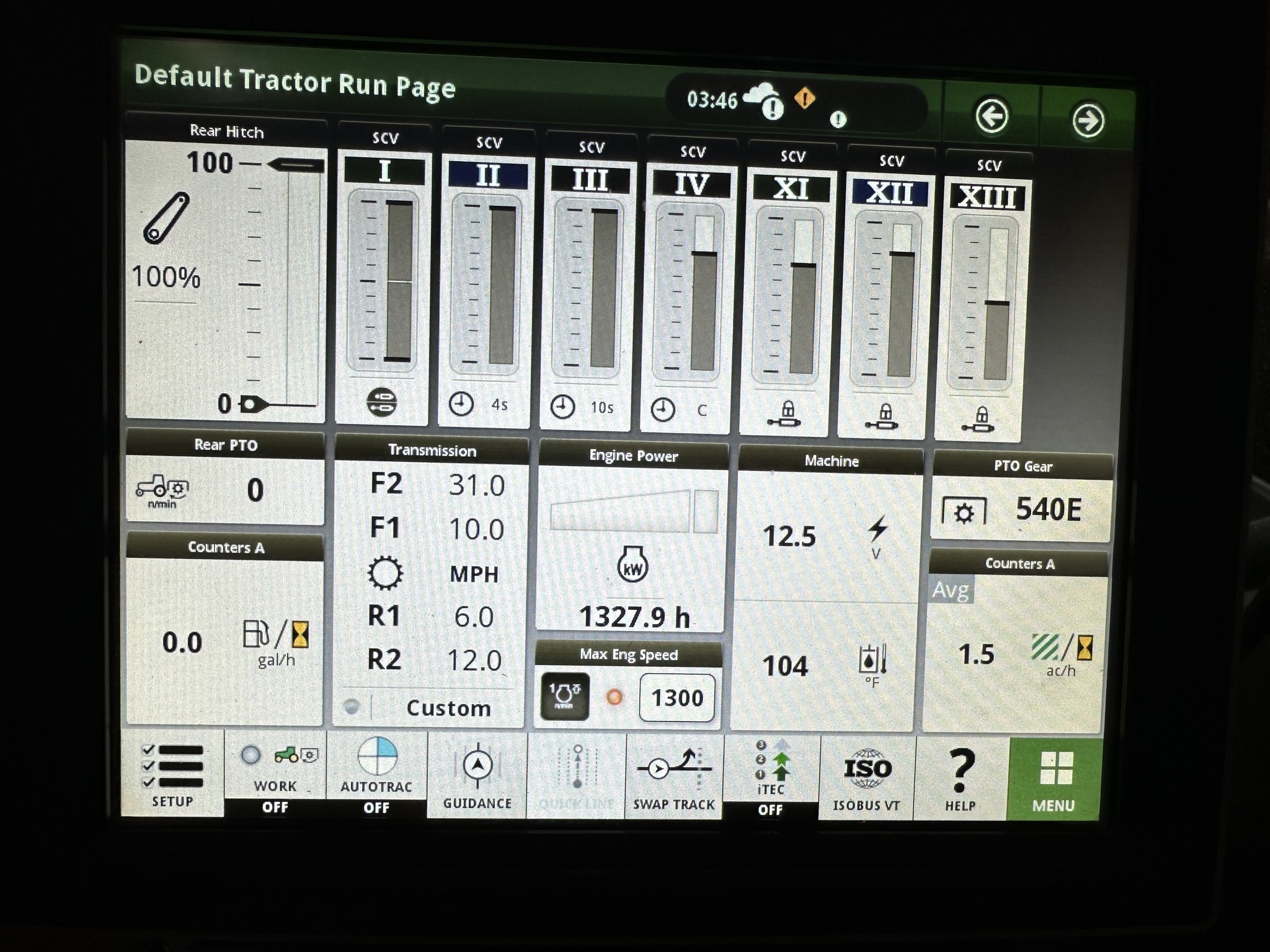Toggle AutoTrac on or off
Screen dimensions: 1270x952
pyautogui.click(x=376, y=775)
